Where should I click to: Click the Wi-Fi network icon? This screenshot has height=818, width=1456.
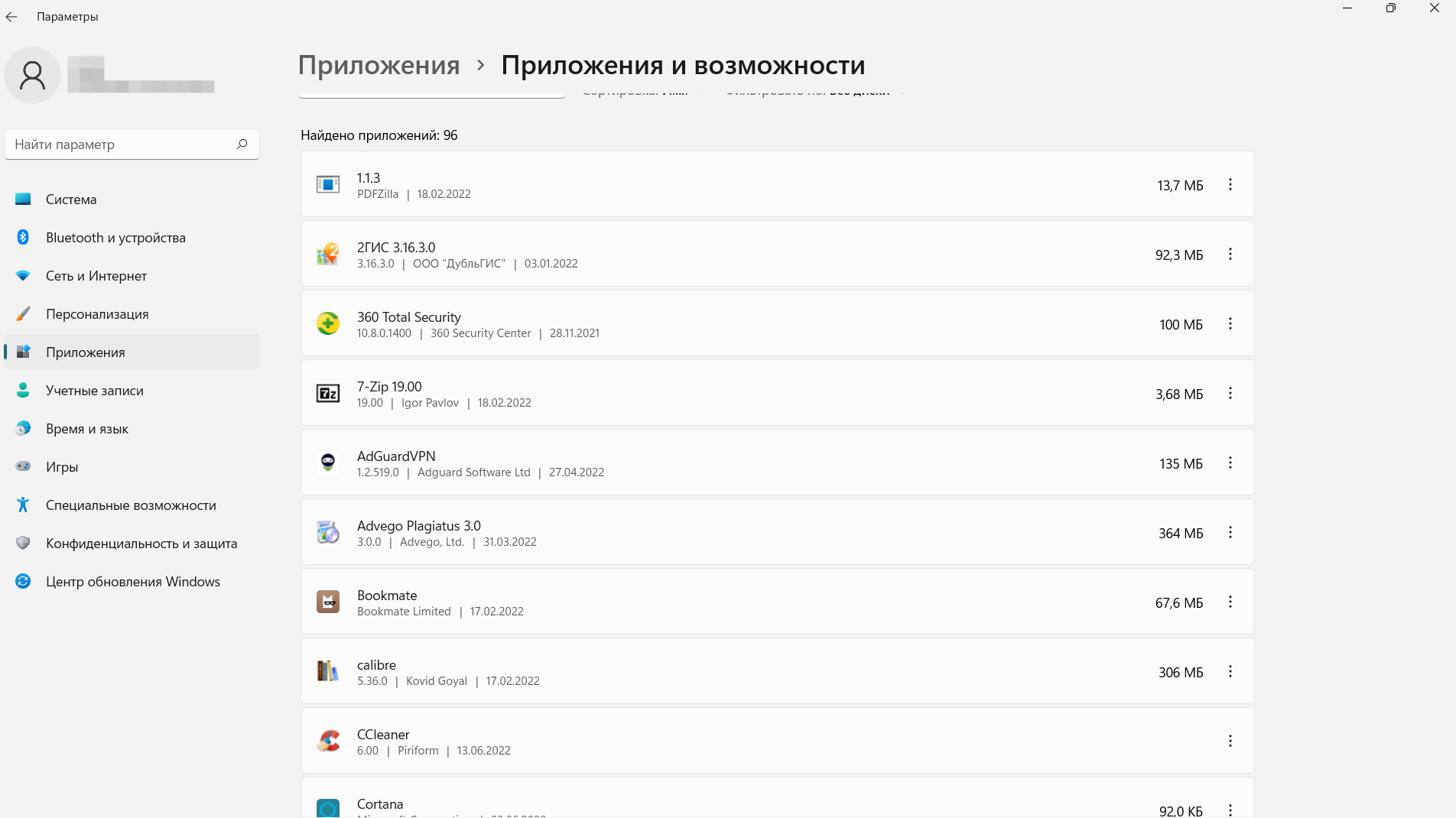(x=23, y=275)
